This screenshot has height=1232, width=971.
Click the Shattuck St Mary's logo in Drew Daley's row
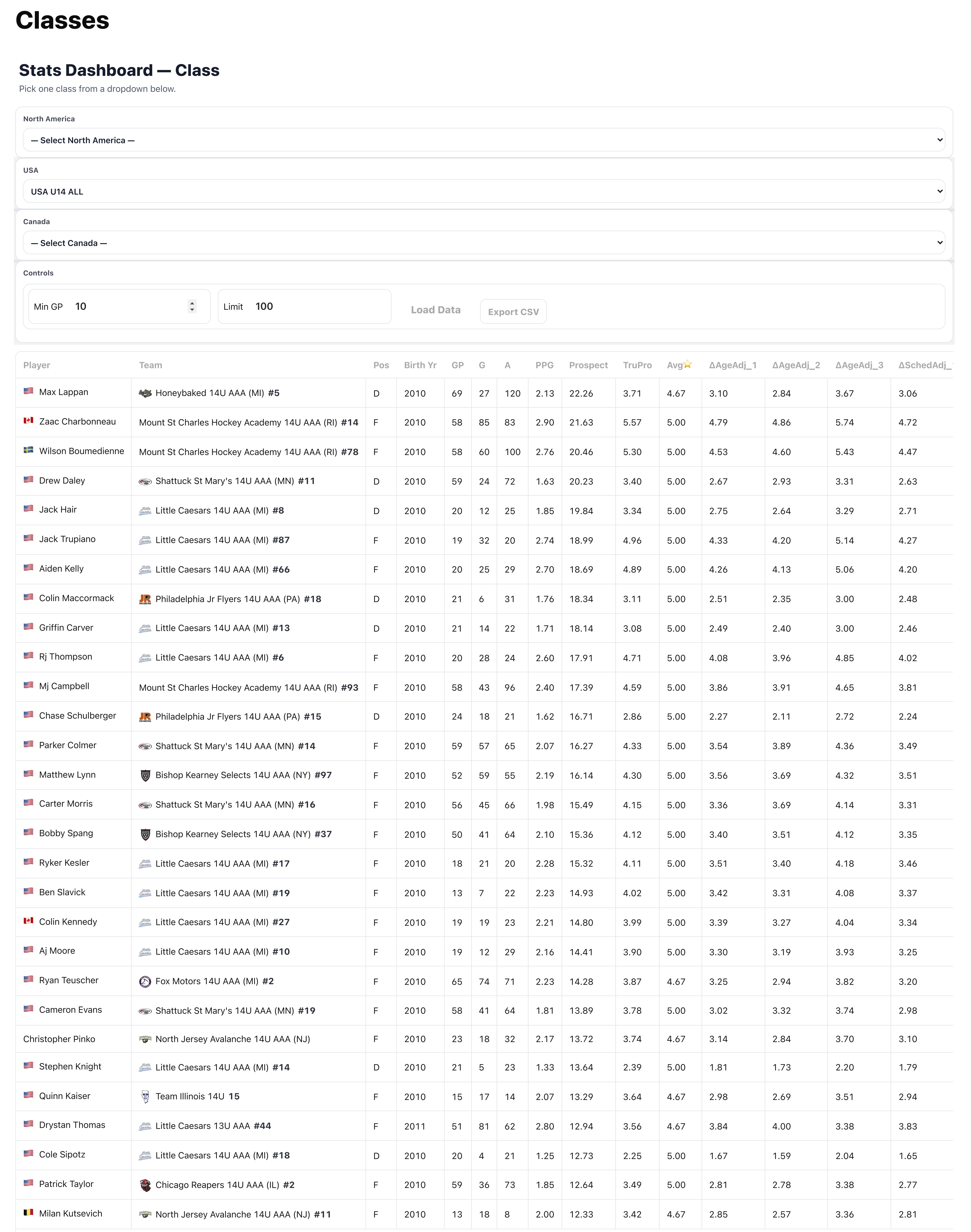[x=145, y=482]
